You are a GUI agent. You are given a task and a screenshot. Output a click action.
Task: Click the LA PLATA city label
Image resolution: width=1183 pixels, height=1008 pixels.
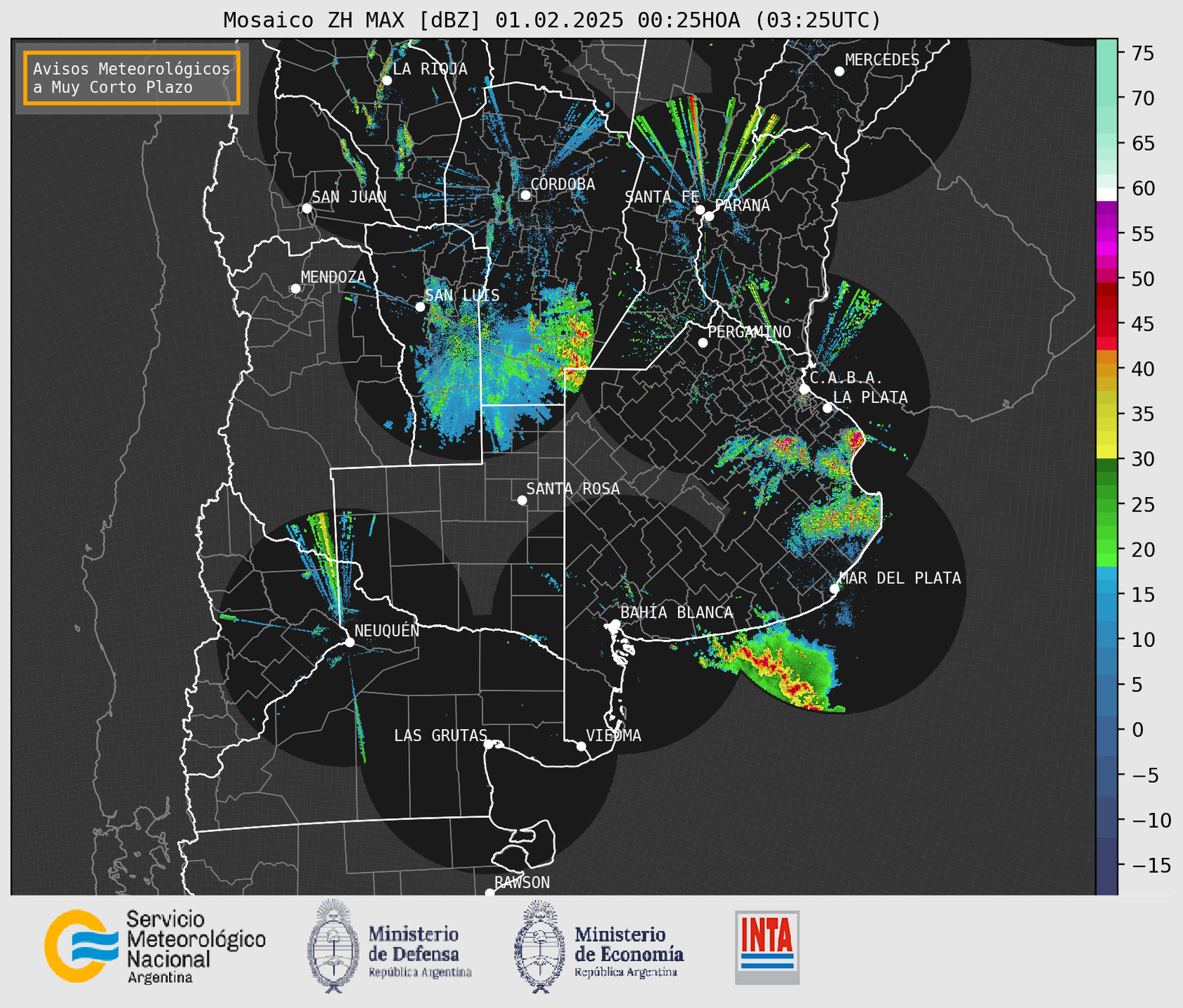click(x=870, y=397)
